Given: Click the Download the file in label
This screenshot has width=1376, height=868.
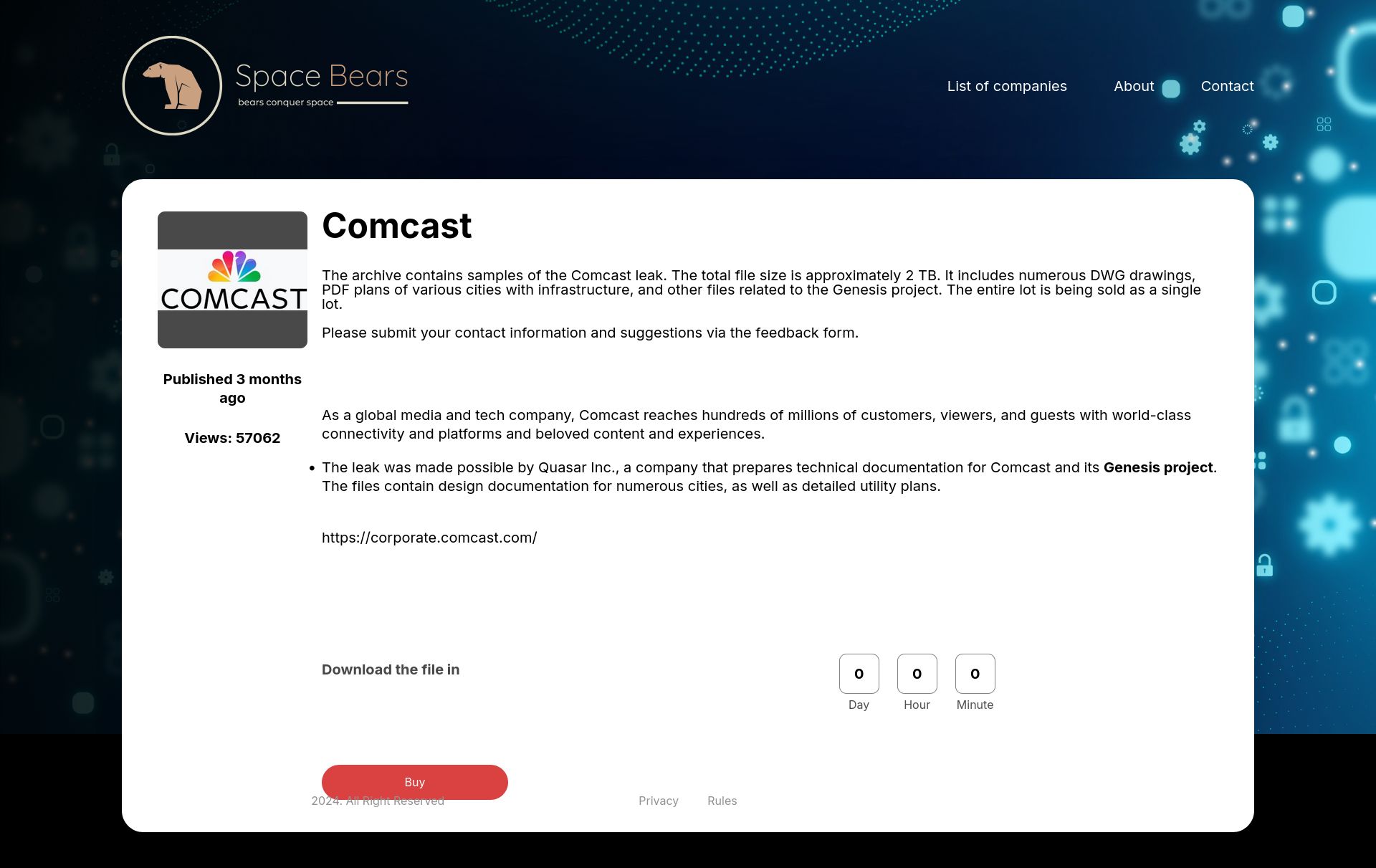Looking at the screenshot, I should point(391,669).
